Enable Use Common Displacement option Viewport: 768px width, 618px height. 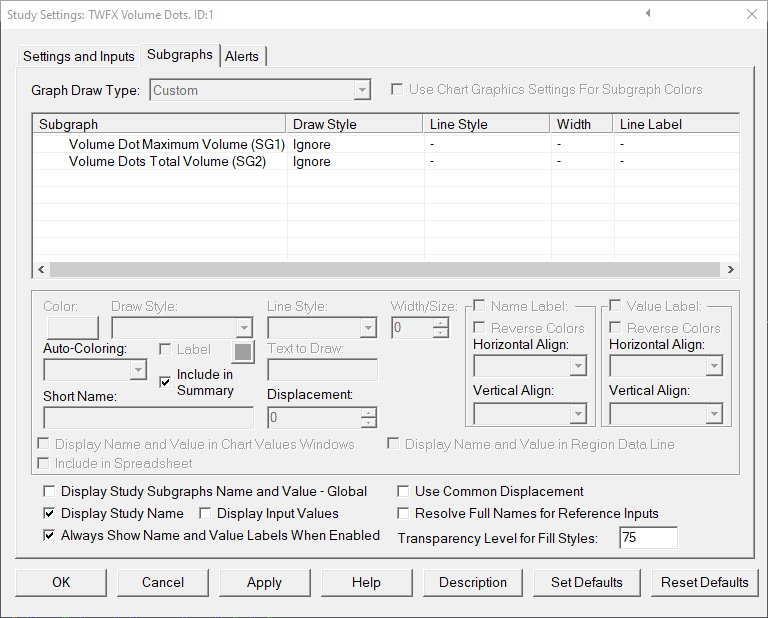pyautogui.click(x=404, y=492)
